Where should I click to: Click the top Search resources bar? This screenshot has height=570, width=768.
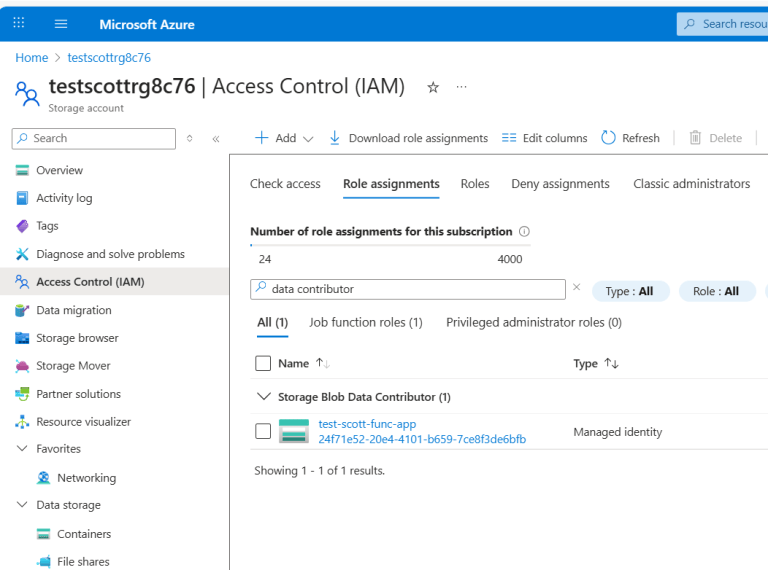[x=722, y=24]
